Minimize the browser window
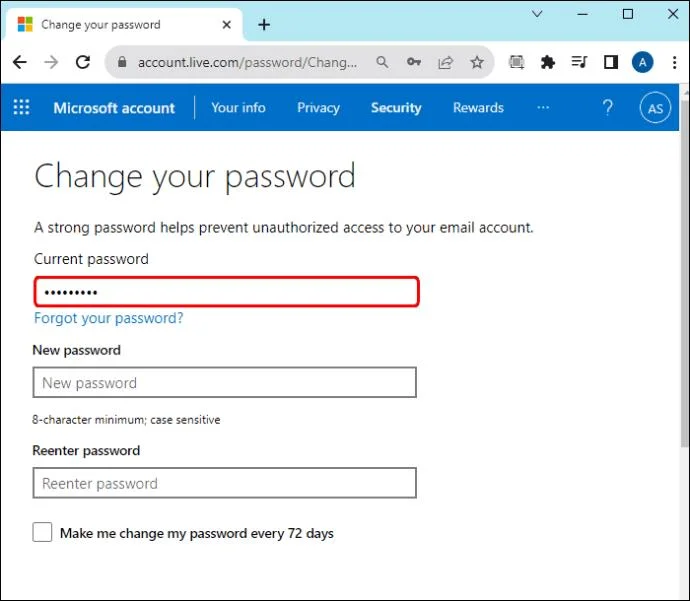Viewport: 690px width, 601px height. [x=583, y=14]
